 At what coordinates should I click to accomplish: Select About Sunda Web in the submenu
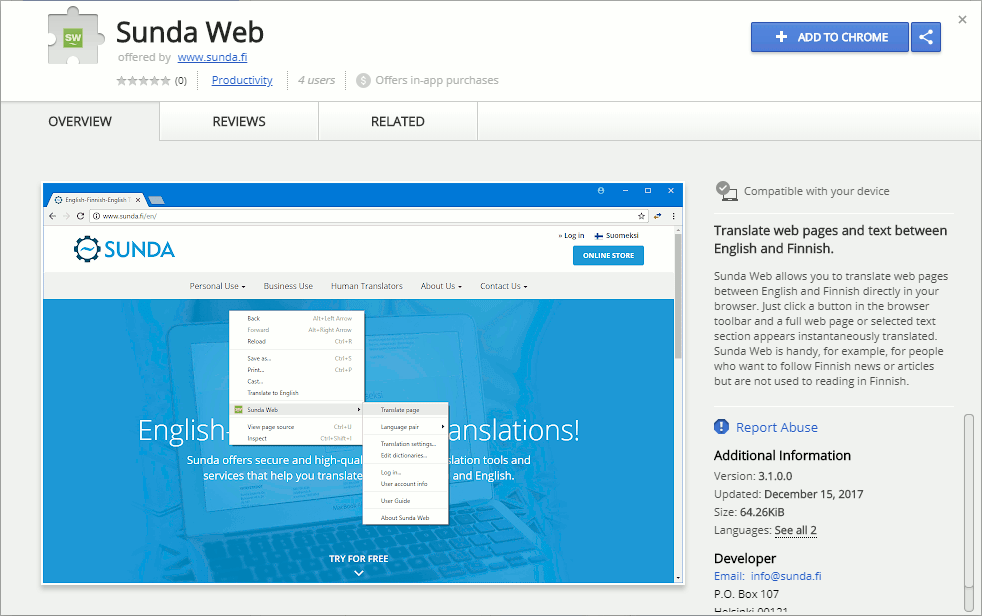click(x=405, y=518)
